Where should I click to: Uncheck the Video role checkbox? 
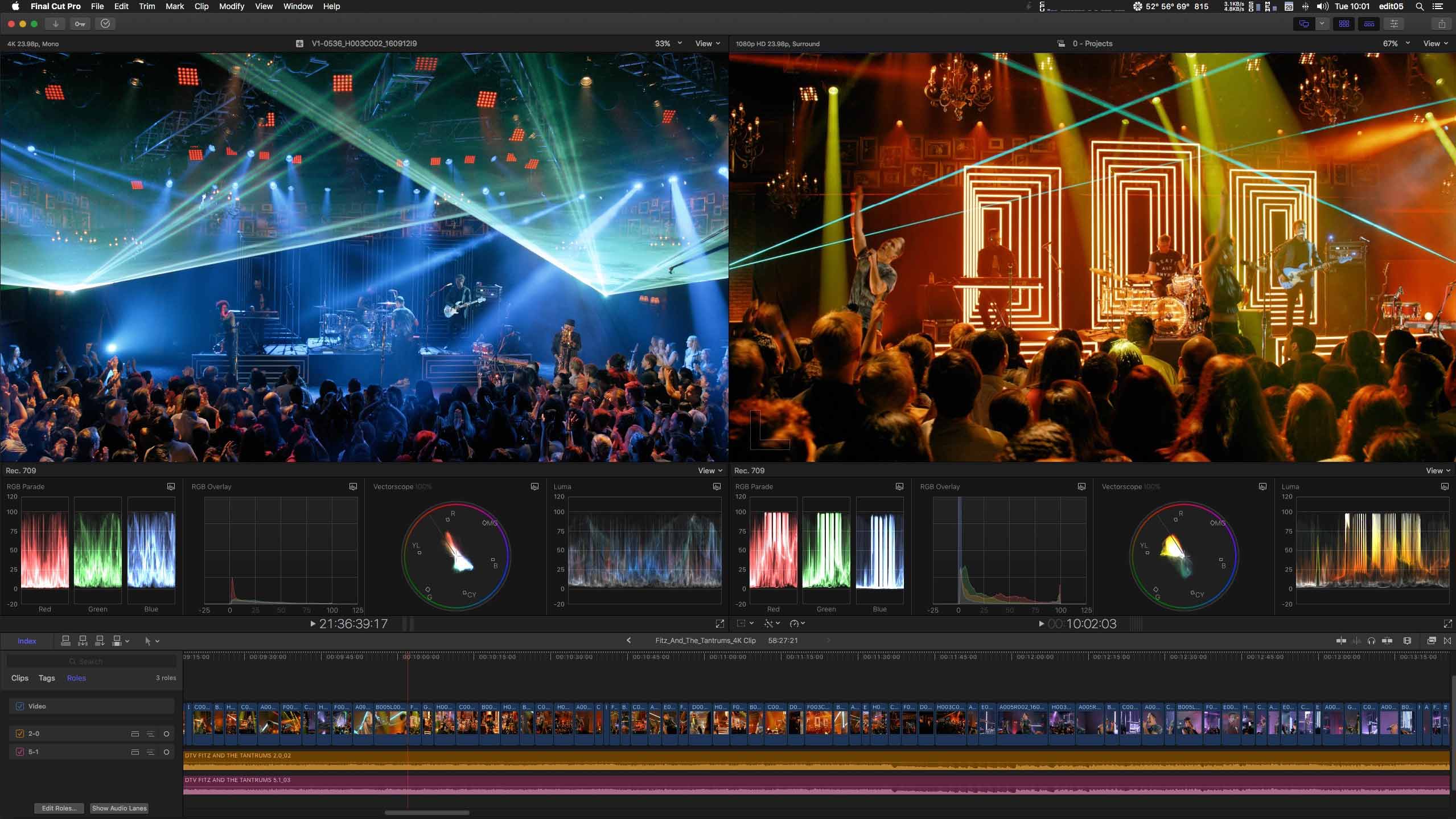point(20,706)
